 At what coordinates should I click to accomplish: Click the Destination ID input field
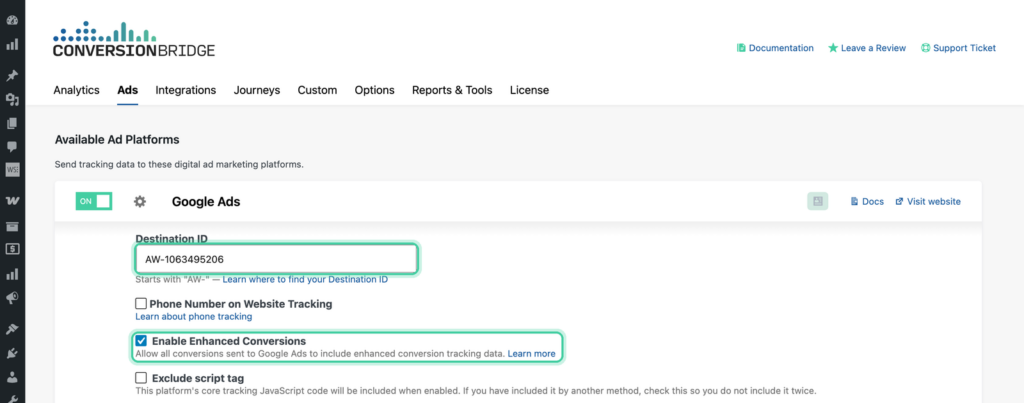[x=276, y=259]
